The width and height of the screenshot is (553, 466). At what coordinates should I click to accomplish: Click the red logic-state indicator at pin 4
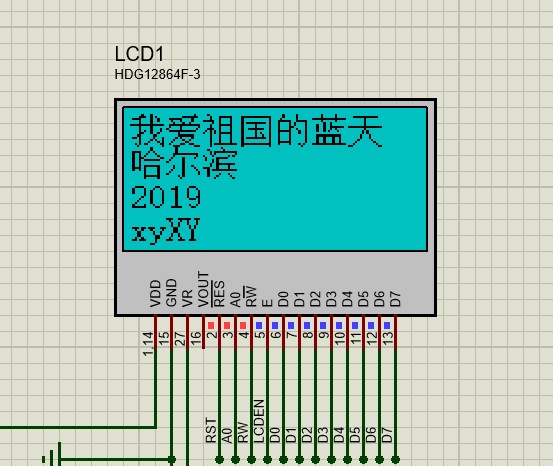click(243, 325)
